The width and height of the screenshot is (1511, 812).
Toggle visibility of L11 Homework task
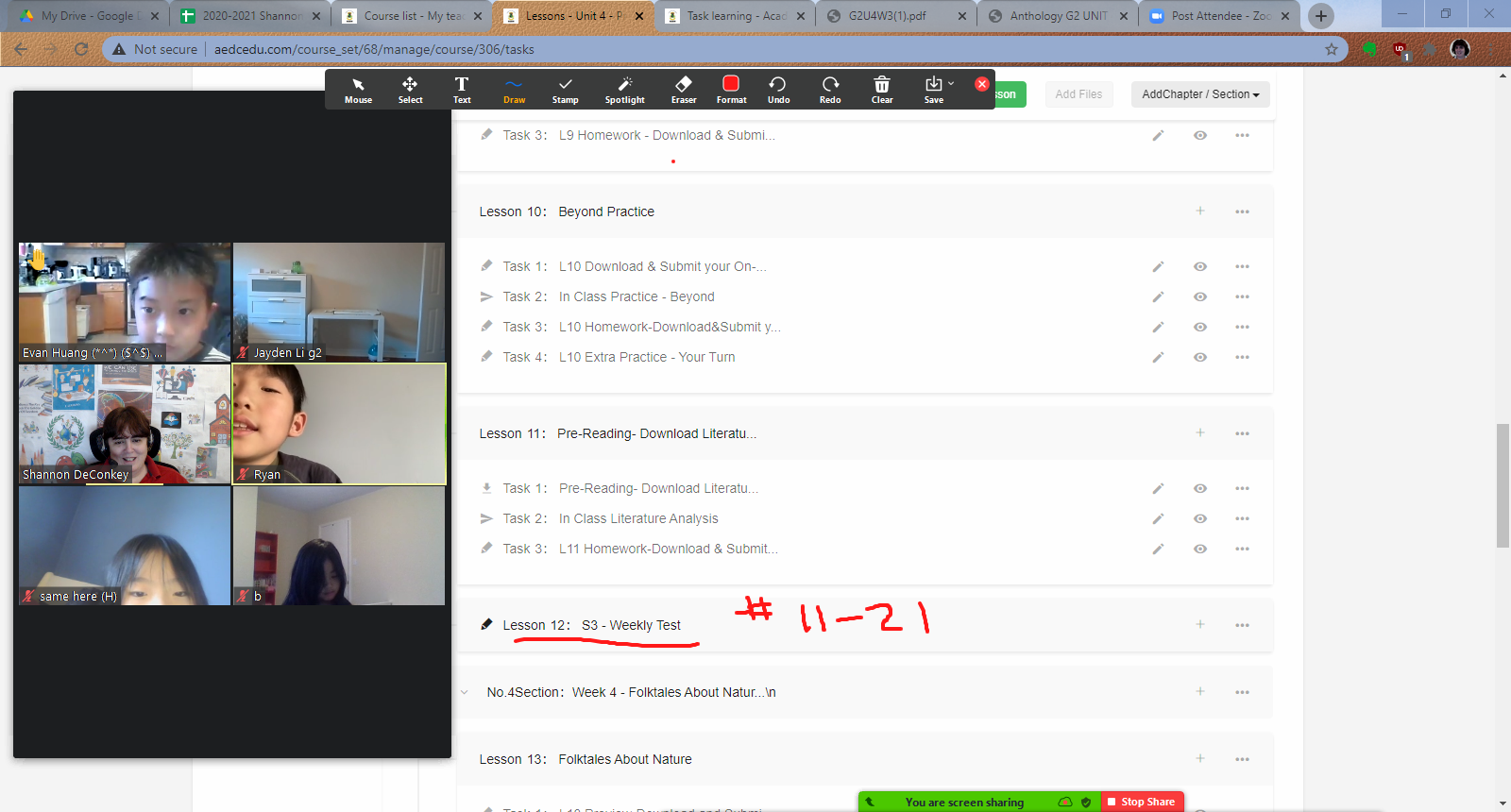(x=1200, y=550)
